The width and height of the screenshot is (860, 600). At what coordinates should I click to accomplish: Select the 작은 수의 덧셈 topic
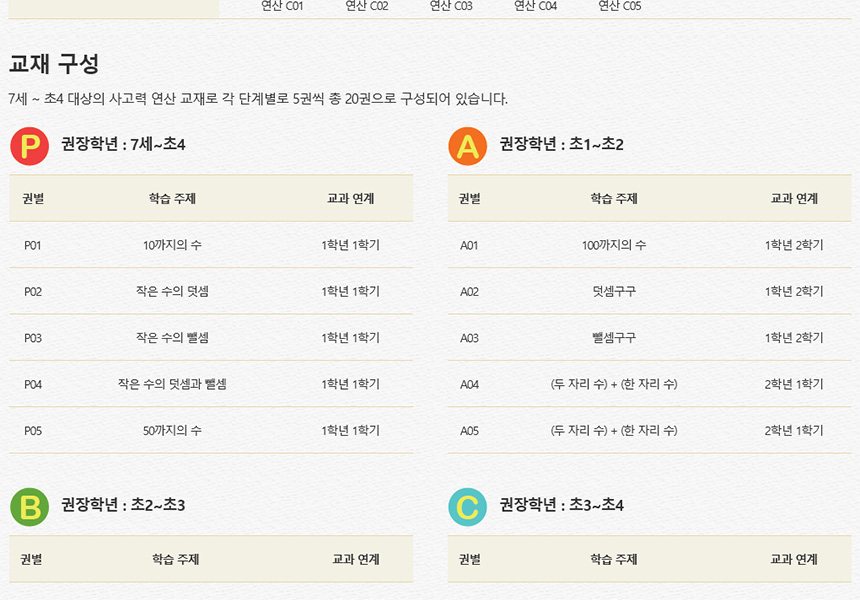(x=172, y=291)
